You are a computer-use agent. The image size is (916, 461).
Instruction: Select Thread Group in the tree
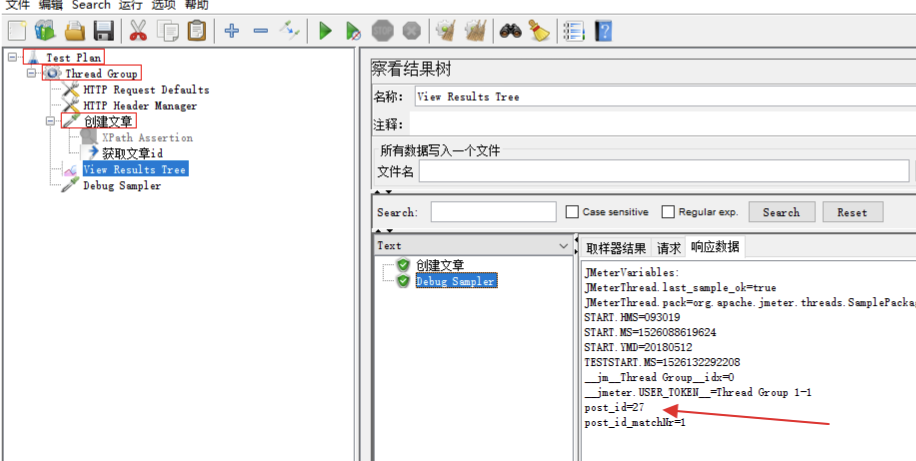pyautogui.click(x=101, y=74)
